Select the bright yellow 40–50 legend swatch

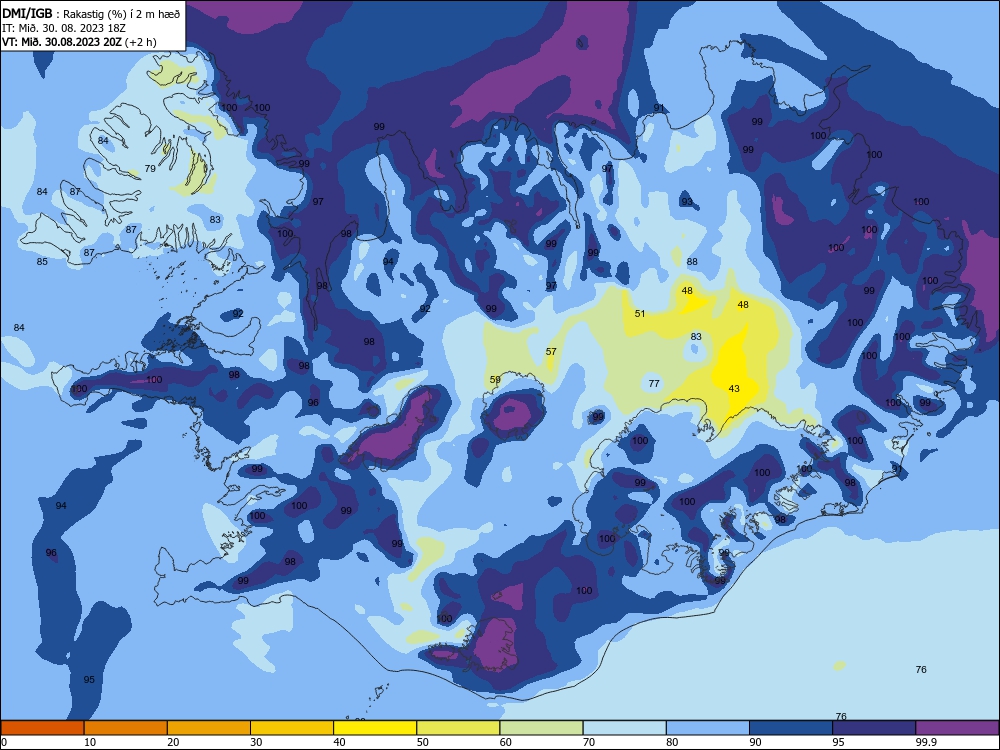coord(375,728)
